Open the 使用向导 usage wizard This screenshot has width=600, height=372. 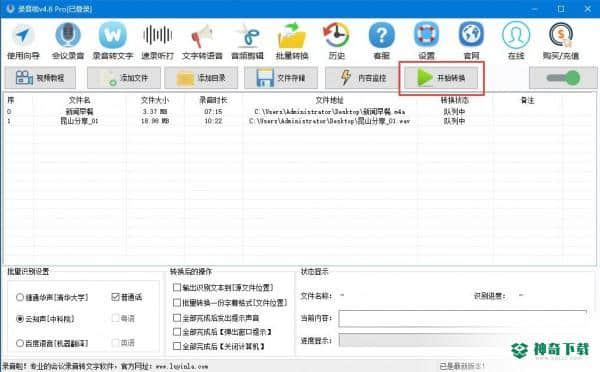click(23, 41)
